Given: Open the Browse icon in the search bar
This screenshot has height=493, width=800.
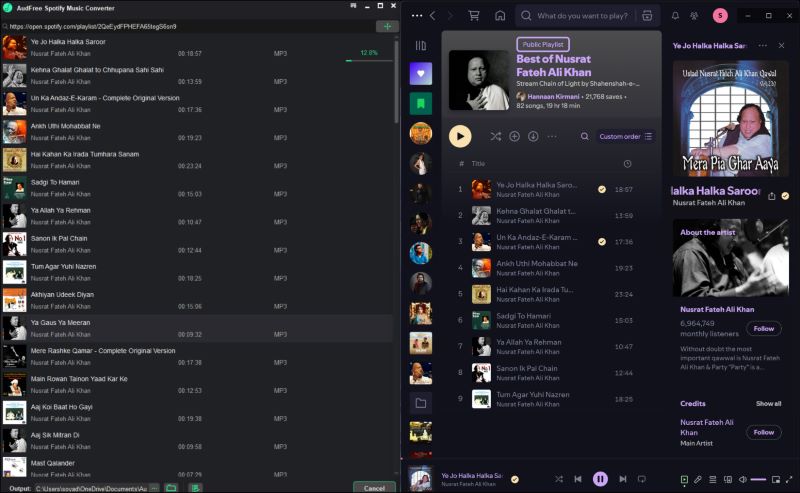Looking at the screenshot, I should [x=647, y=16].
